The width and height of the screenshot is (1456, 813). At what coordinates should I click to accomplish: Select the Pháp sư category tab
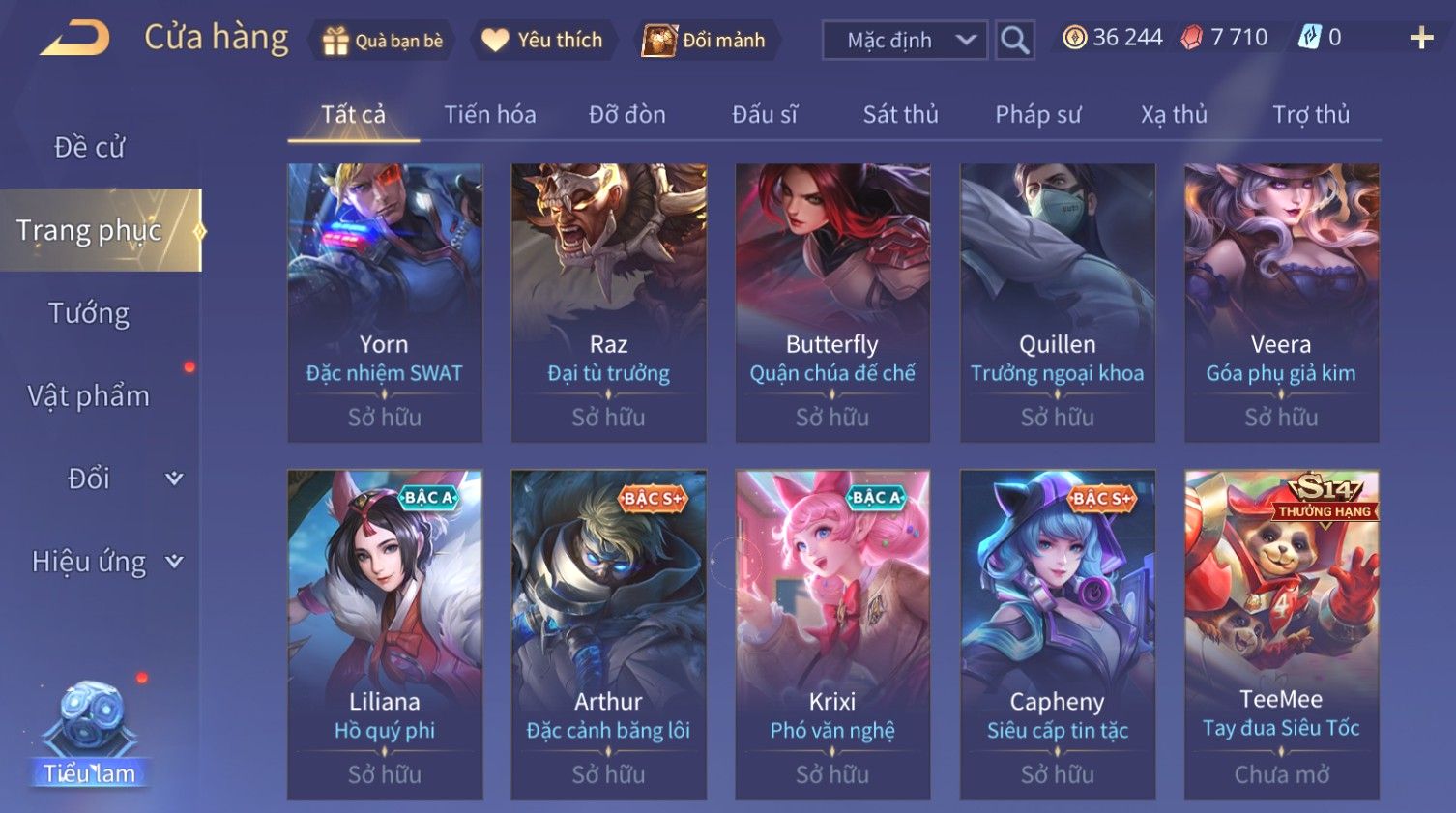(1037, 115)
